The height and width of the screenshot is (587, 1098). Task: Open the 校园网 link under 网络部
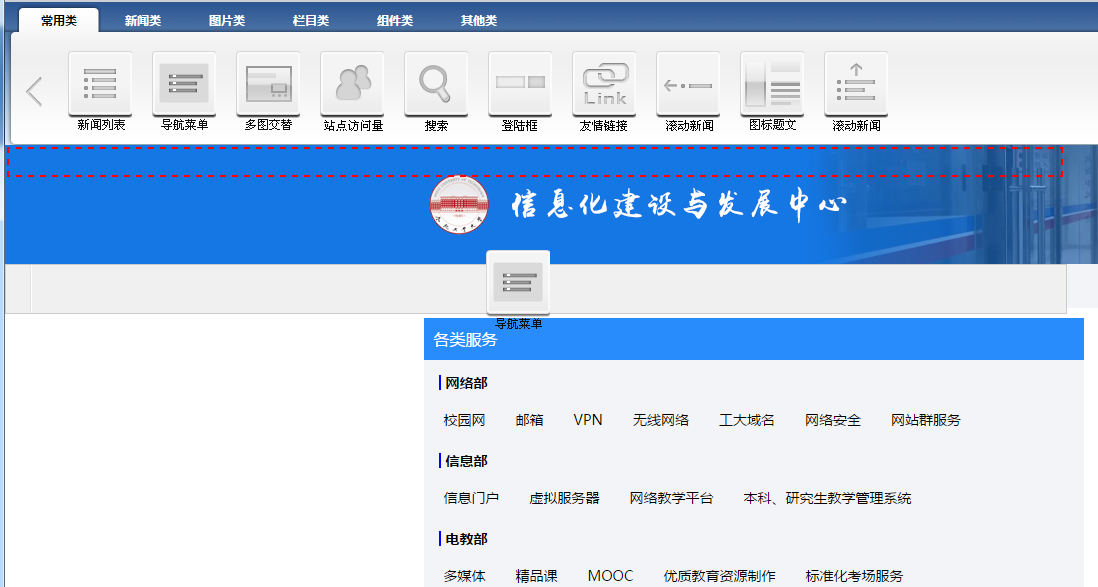[464, 420]
